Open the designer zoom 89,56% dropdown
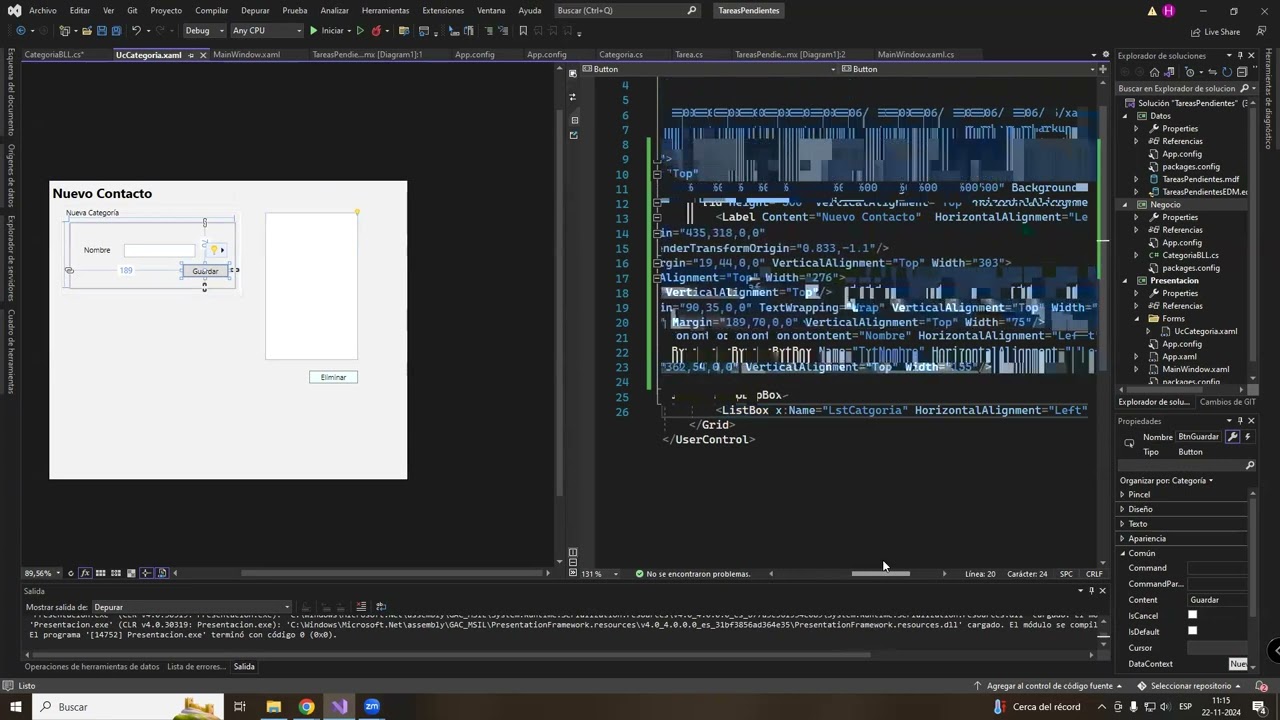Screen dimensions: 1280x720 point(43,573)
